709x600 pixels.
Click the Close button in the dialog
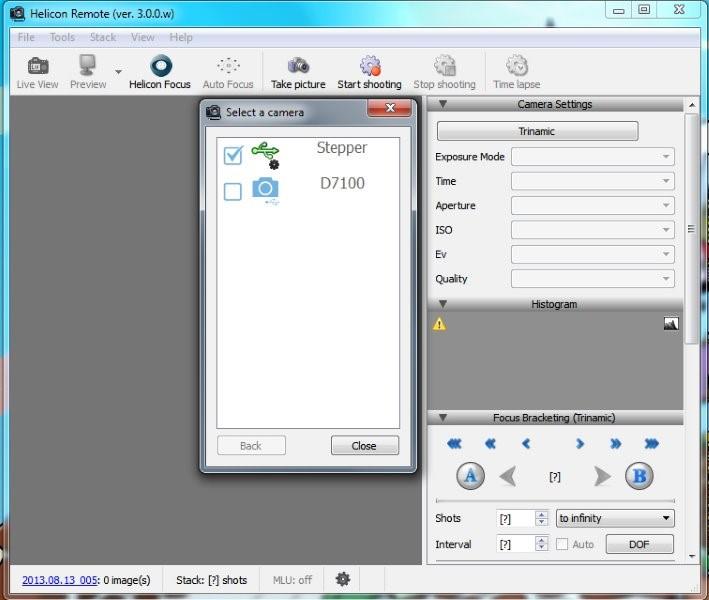pyautogui.click(x=365, y=445)
